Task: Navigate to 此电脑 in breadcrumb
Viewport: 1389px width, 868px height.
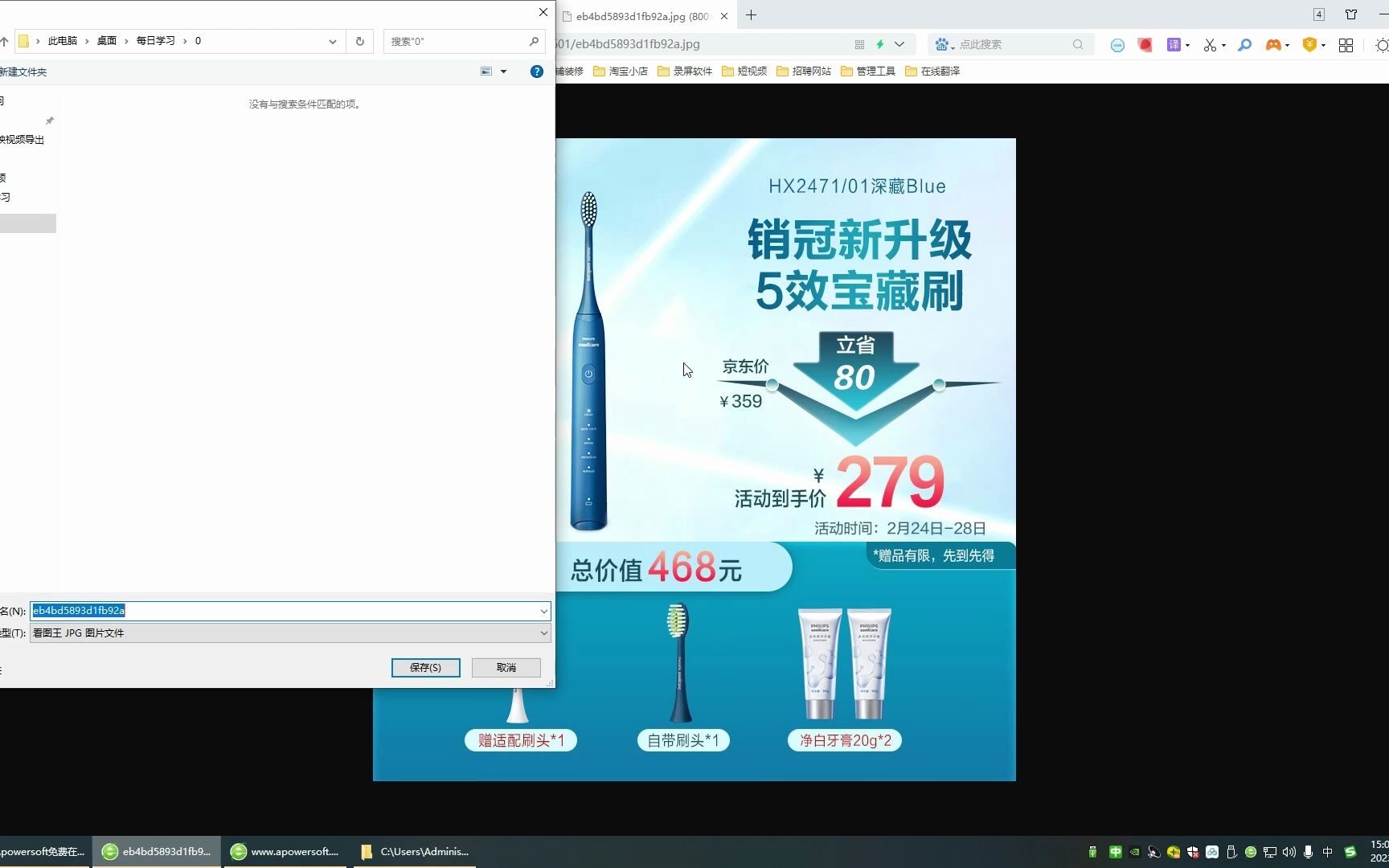Action: [x=63, y=41]
